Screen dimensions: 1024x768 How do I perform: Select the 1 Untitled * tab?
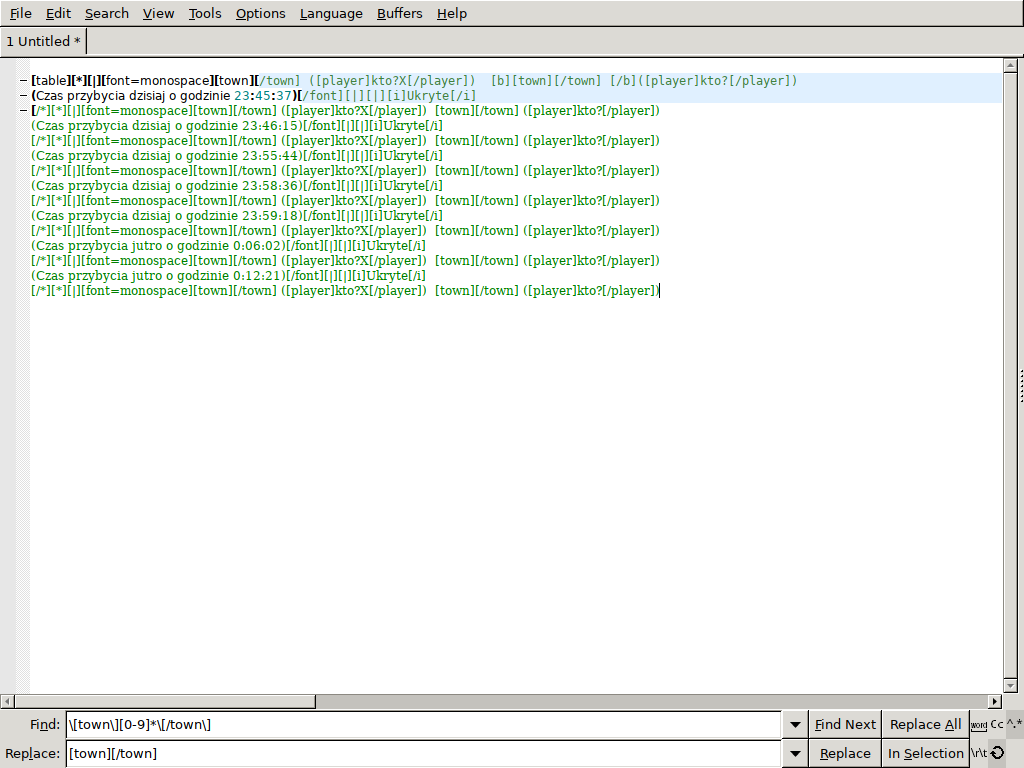pyautogui.click(x=44, y=41)
